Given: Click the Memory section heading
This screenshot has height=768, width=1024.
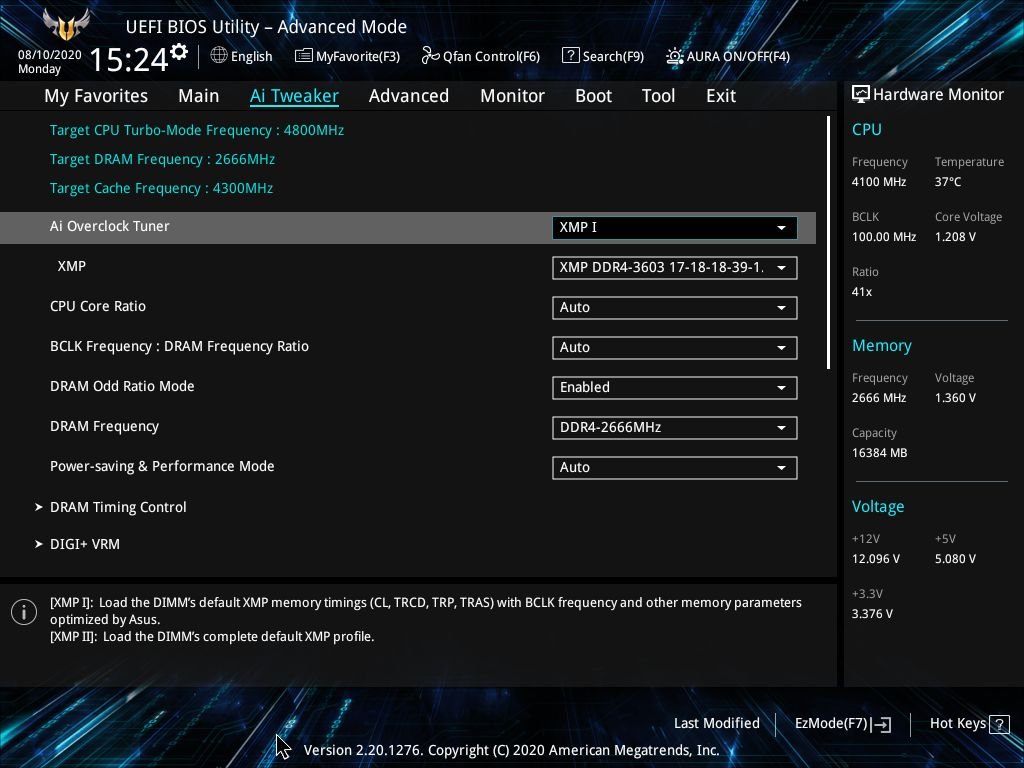Looking at the screenshot, I should 882,345.
